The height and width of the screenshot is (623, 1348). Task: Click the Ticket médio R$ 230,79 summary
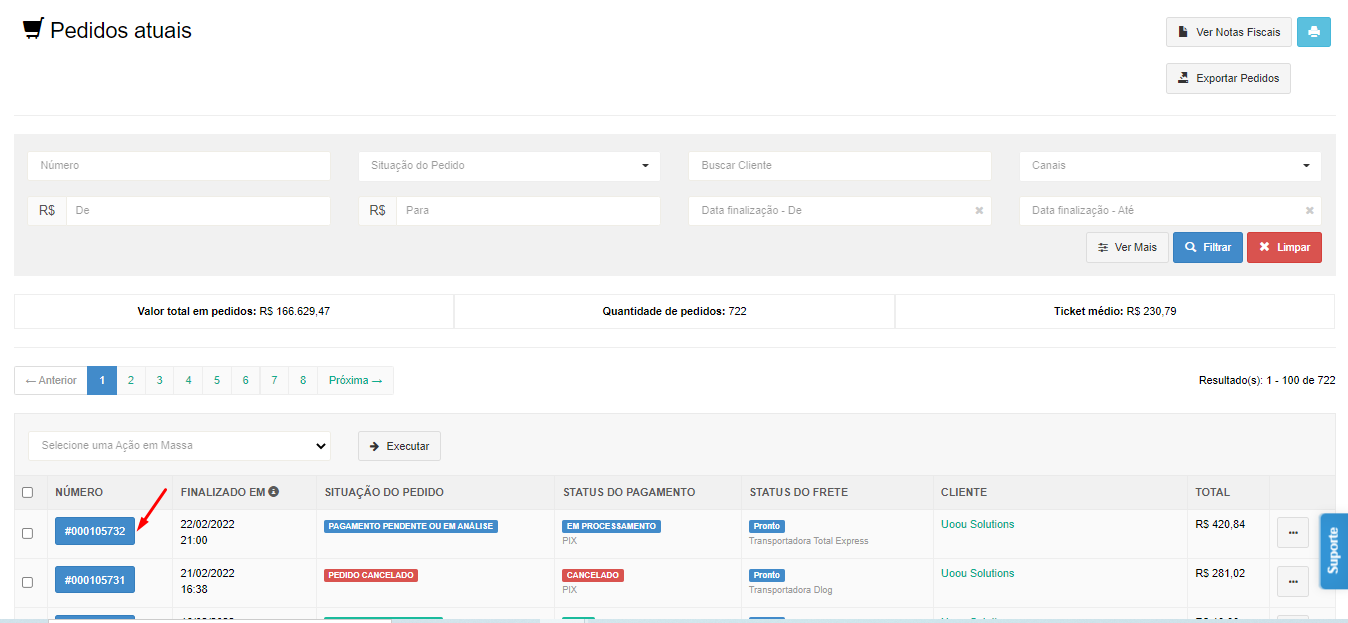pyautogui.click(x=1115, y=311)
